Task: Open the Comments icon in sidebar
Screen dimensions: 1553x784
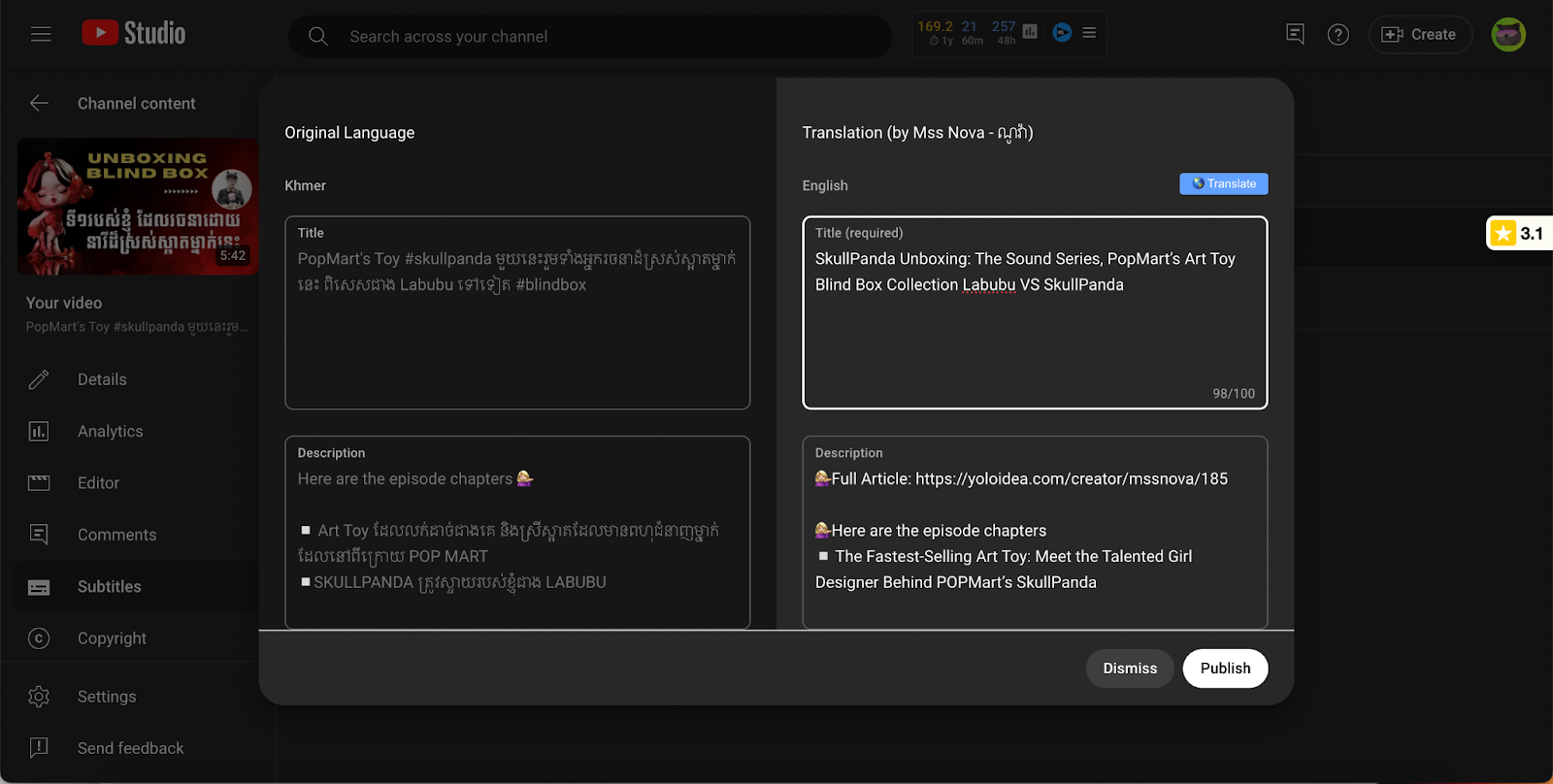Action: [x=39, y=535]
